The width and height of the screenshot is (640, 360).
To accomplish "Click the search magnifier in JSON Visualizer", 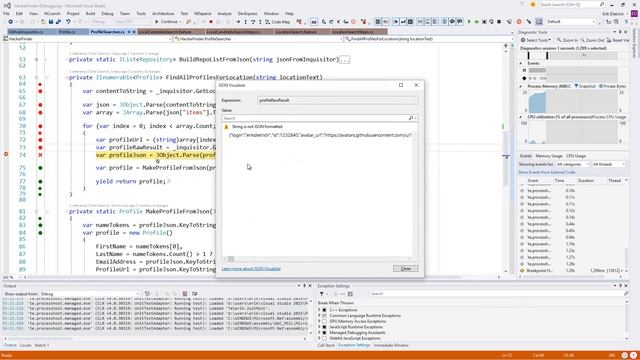I will (x=411, y=118).
